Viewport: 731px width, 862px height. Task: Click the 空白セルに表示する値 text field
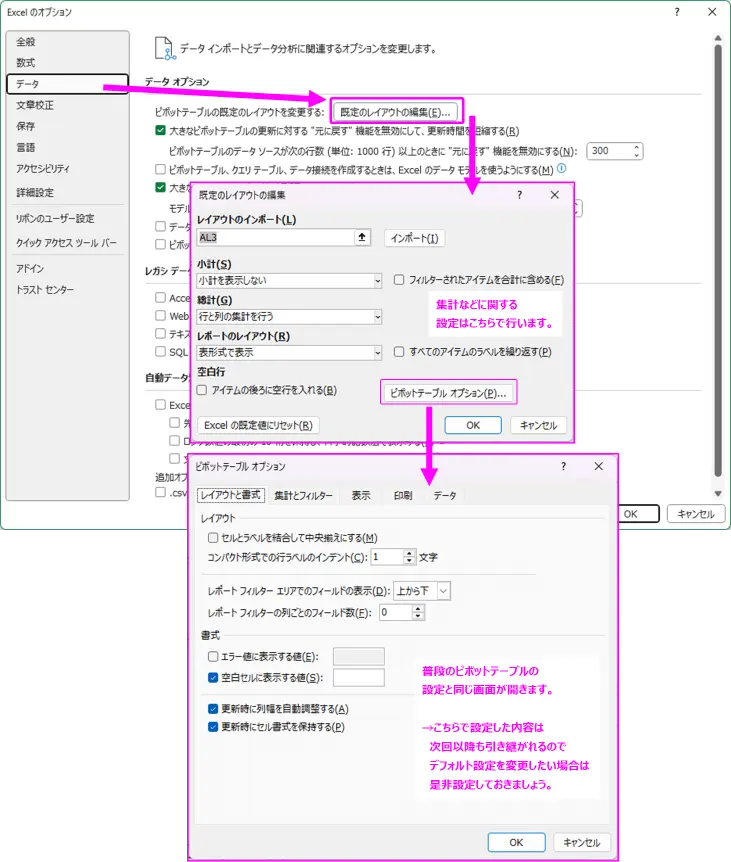[x=358, y=678]
